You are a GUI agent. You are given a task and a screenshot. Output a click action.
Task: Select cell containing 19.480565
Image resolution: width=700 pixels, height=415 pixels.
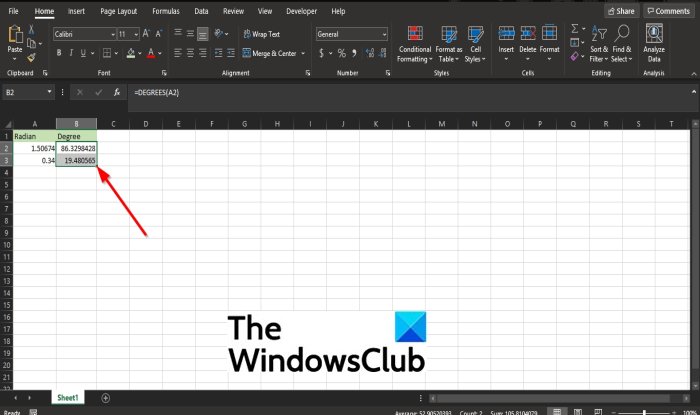[x=76, y=160]
